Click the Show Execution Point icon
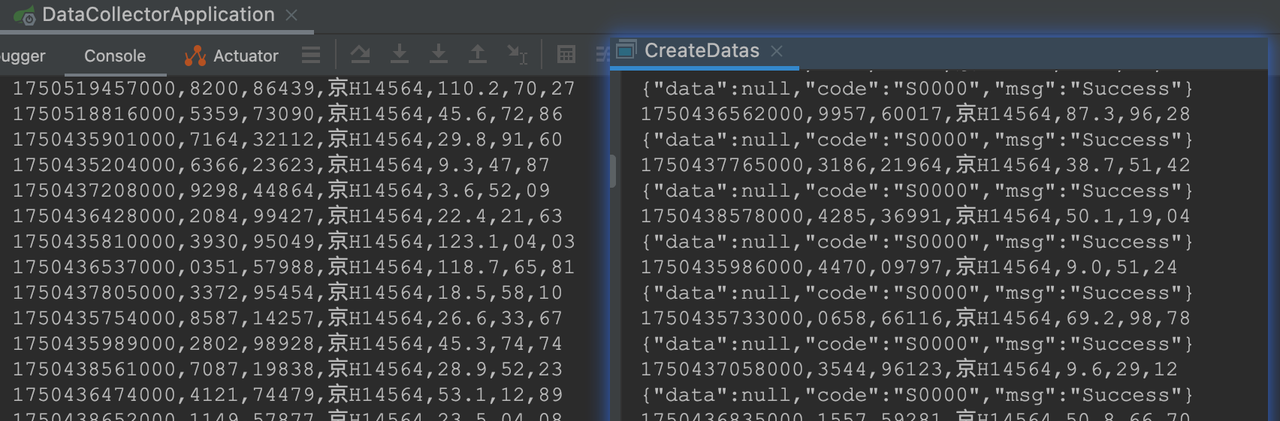The width and height of the screenshot is (1280, 421). 311,55
